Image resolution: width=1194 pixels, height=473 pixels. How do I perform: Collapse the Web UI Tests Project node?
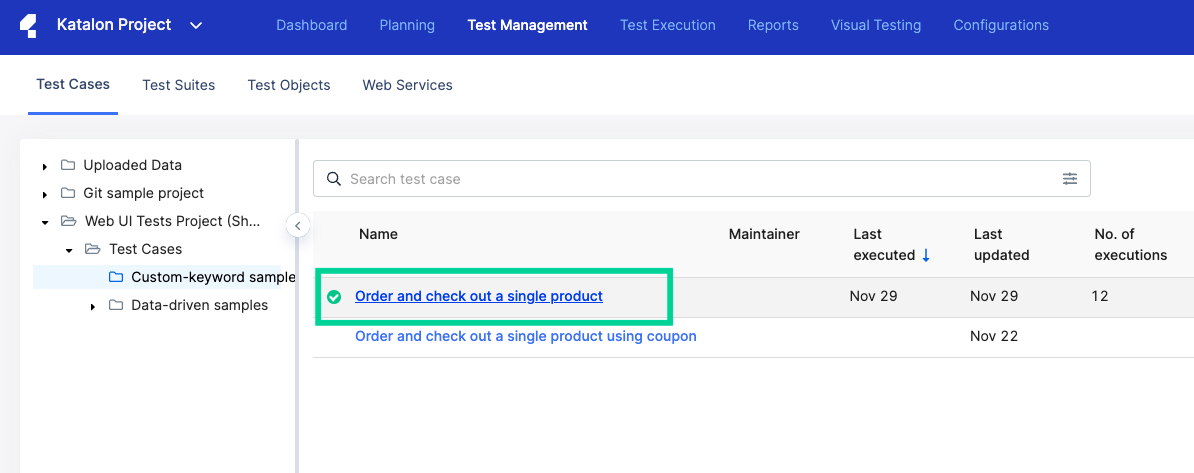pos(45,222)
